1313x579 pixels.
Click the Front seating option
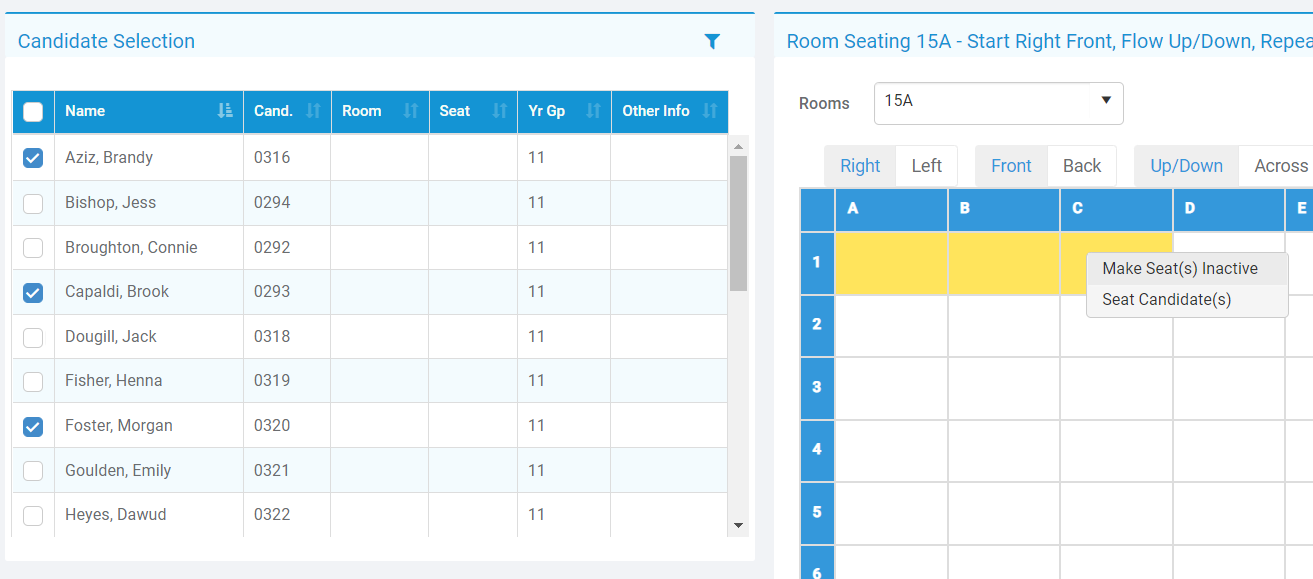click(1011, 165)
